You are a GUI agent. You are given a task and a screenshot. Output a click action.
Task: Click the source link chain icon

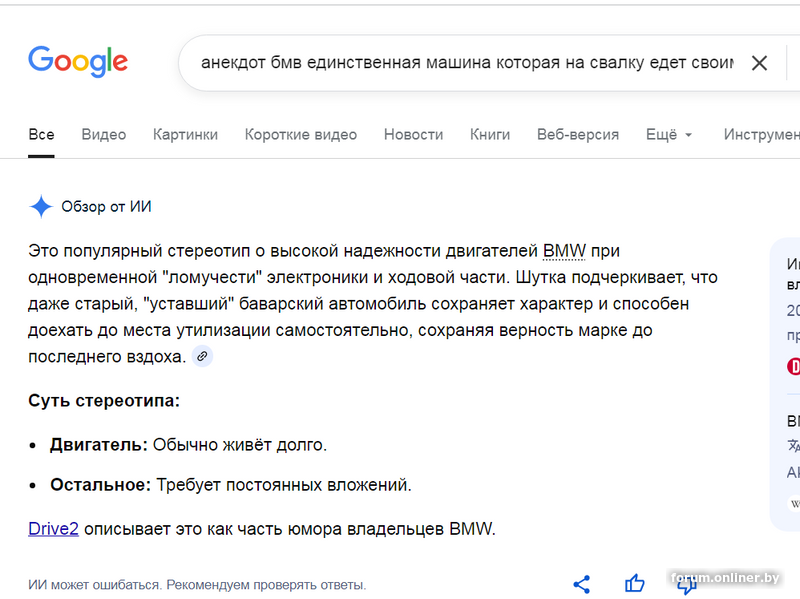[x=202, y=356]
